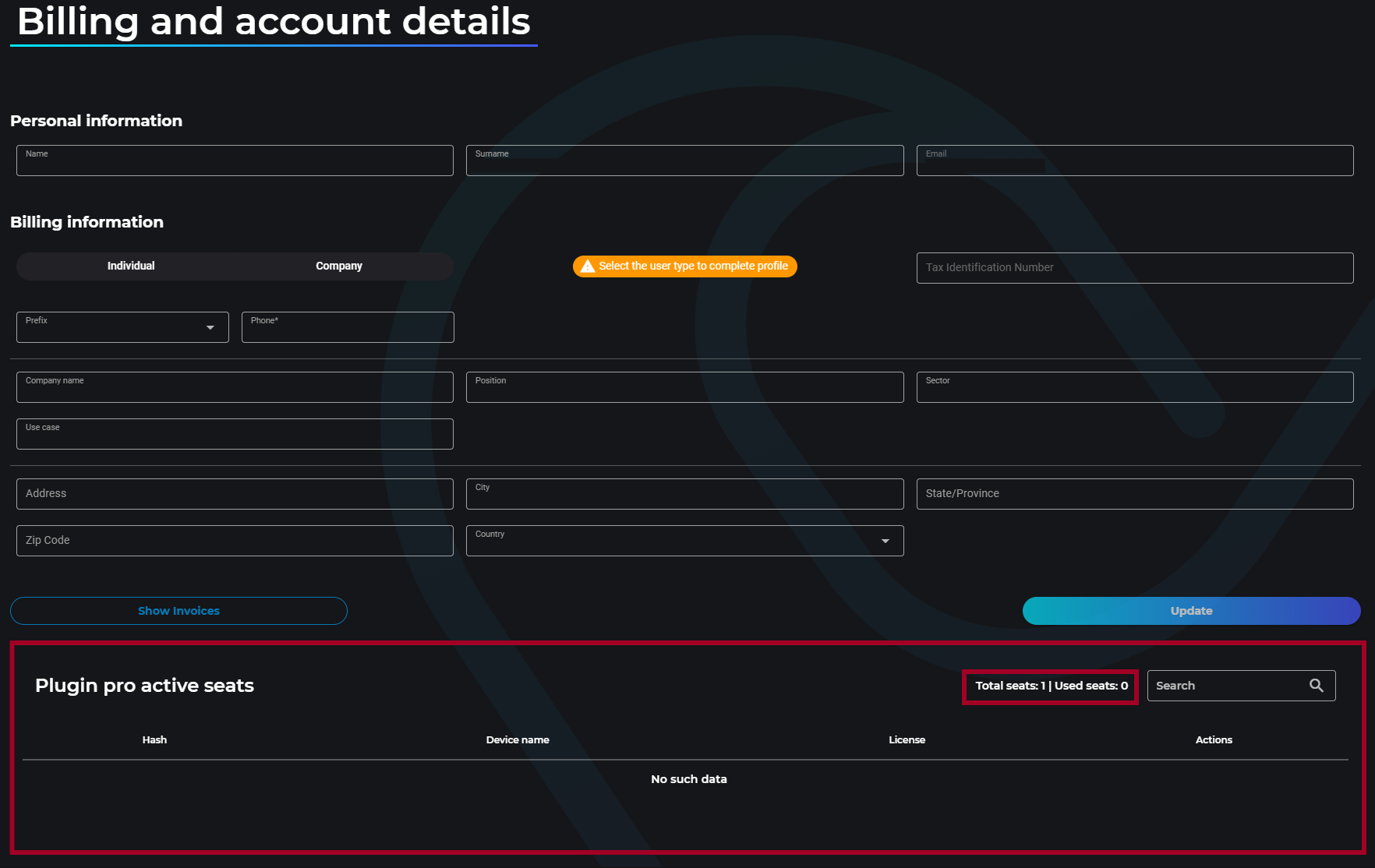Select the Company user type
The width and height of the screenshot is (1375, 868).
[x=338, y=266]
